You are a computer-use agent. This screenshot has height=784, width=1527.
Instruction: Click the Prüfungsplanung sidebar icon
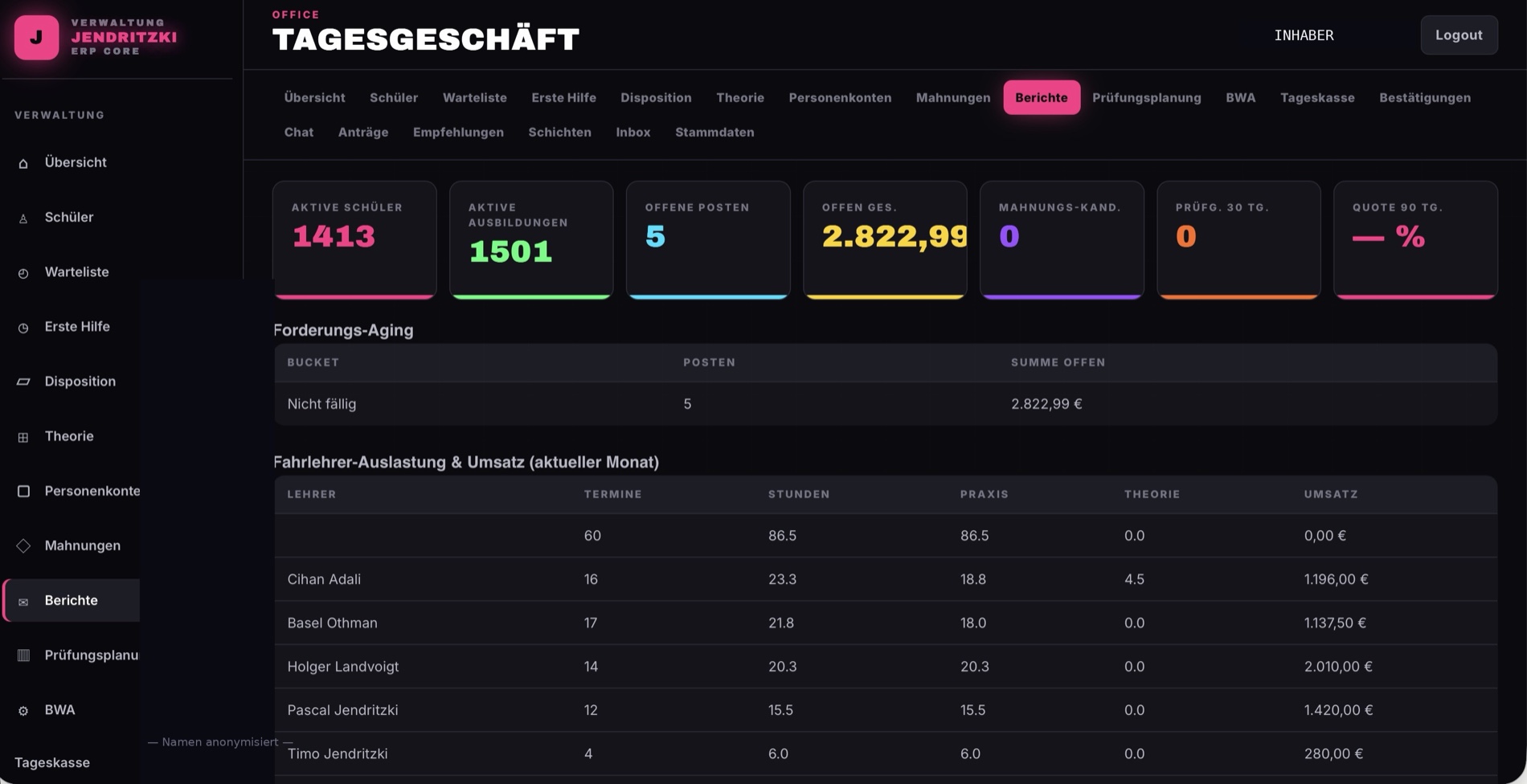click(x=23, y=655)
